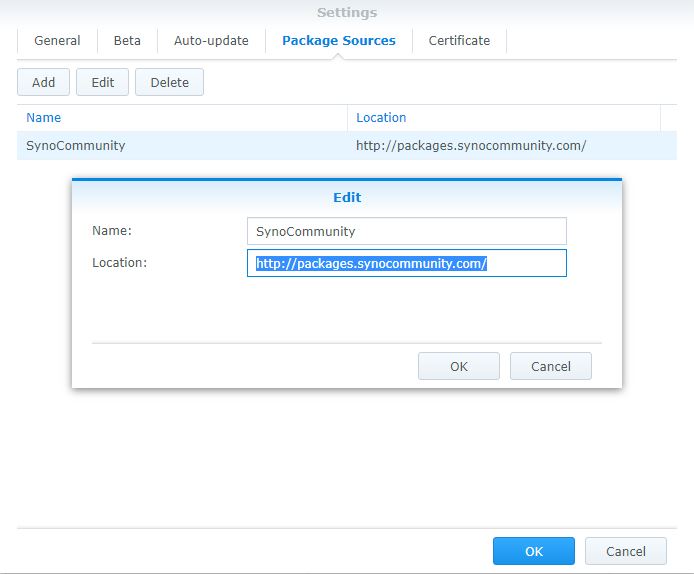Sort by the Location column header
694x574 pixels.
(x=504, y=118)
